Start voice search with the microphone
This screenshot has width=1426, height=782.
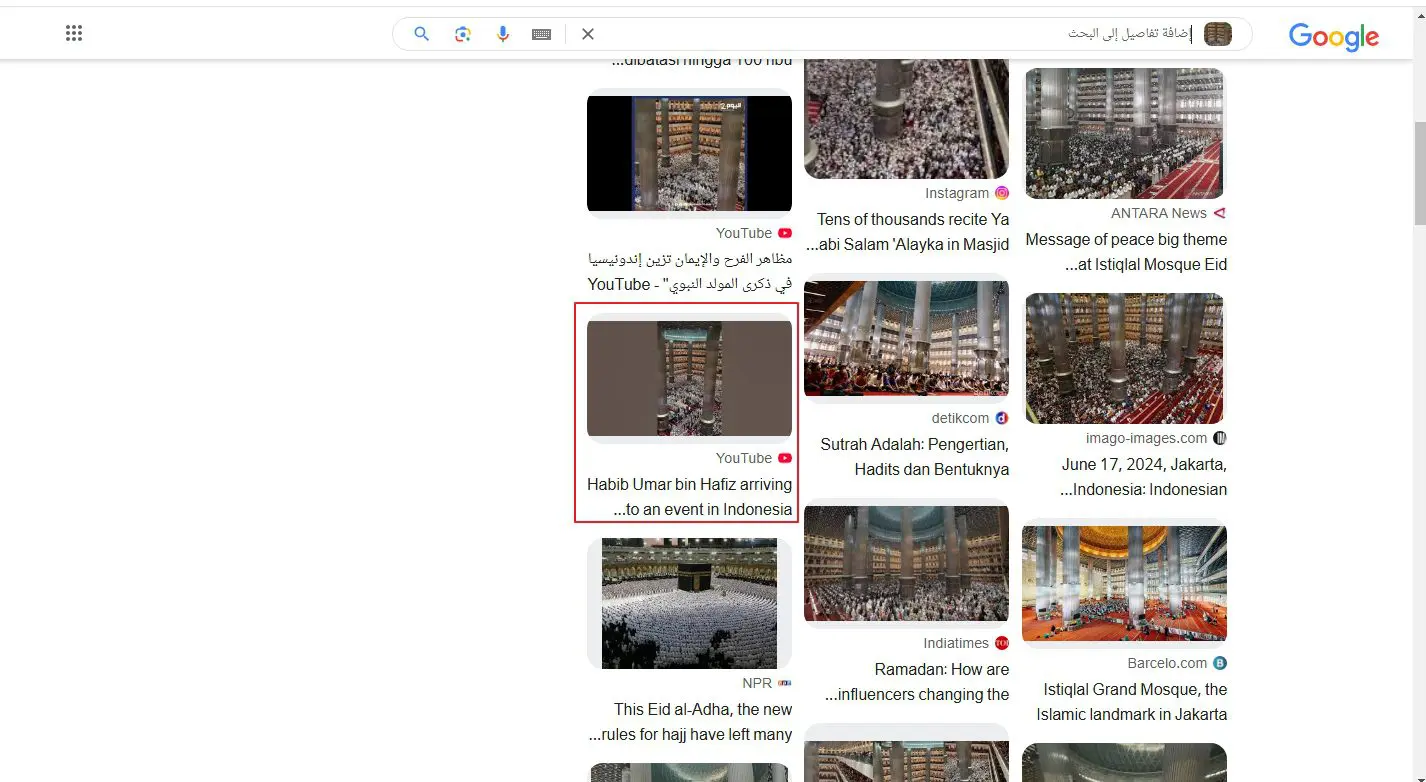tap(502, 34)
